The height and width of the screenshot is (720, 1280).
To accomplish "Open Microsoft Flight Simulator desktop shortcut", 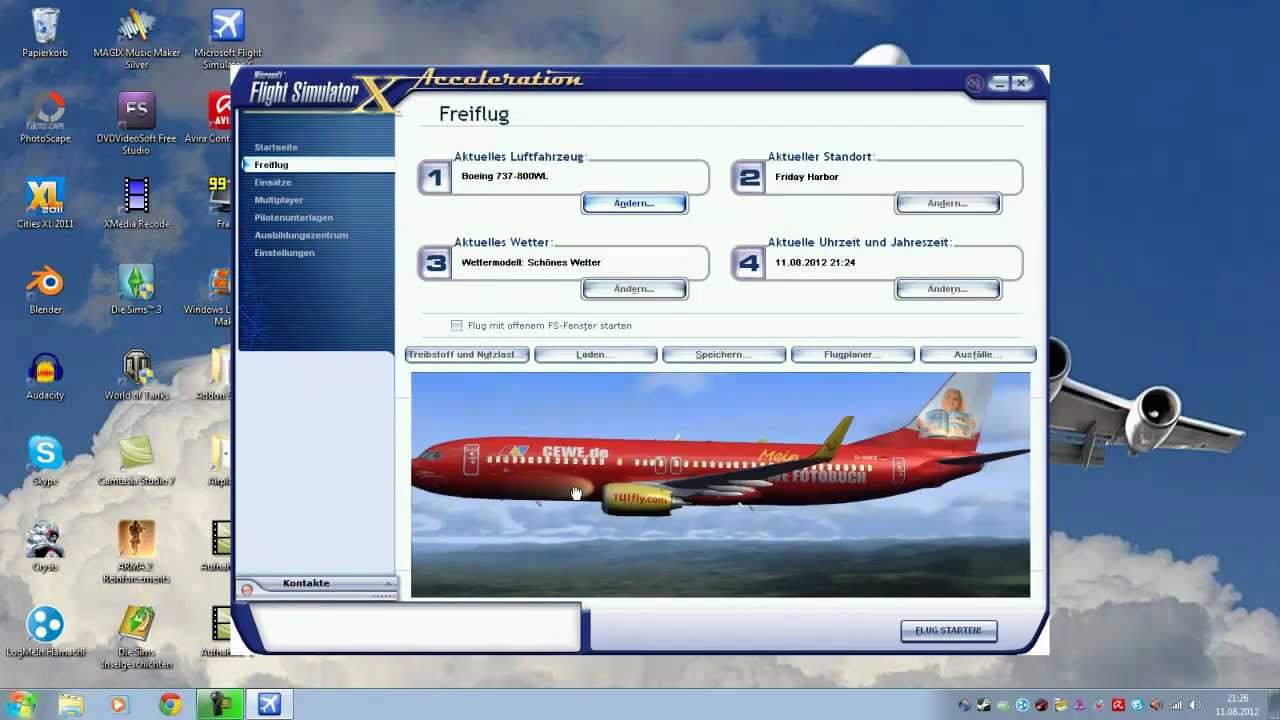I will (x=228, y=40).
